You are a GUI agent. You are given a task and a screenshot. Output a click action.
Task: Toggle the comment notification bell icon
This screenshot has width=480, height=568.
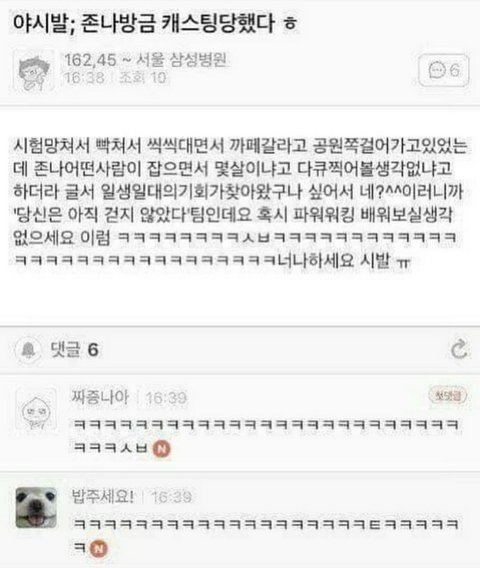pyautogui.click(x=28, y=350)
